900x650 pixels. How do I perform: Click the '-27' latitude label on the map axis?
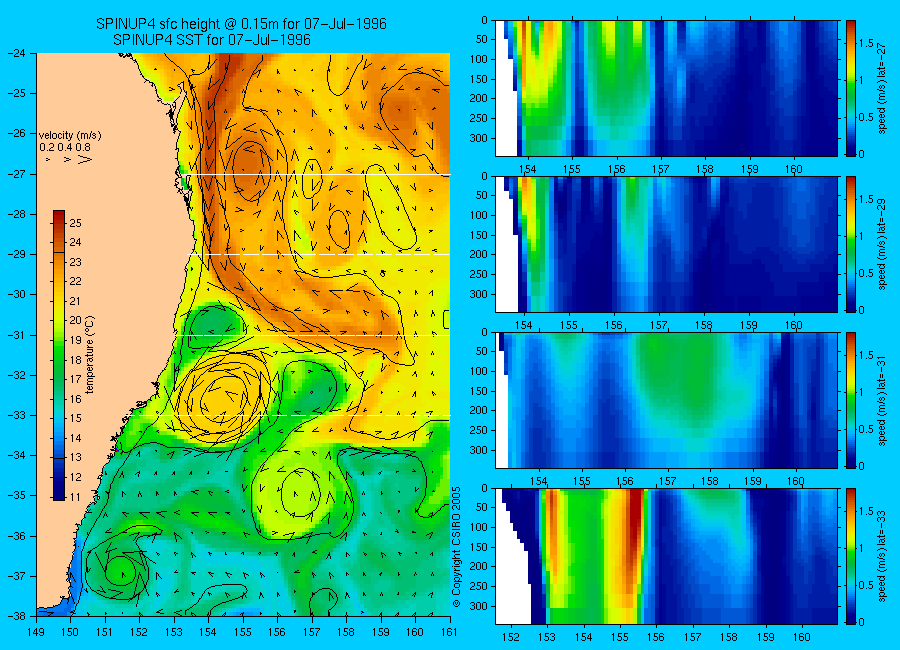pyautogui.click(x=17, y=174)
